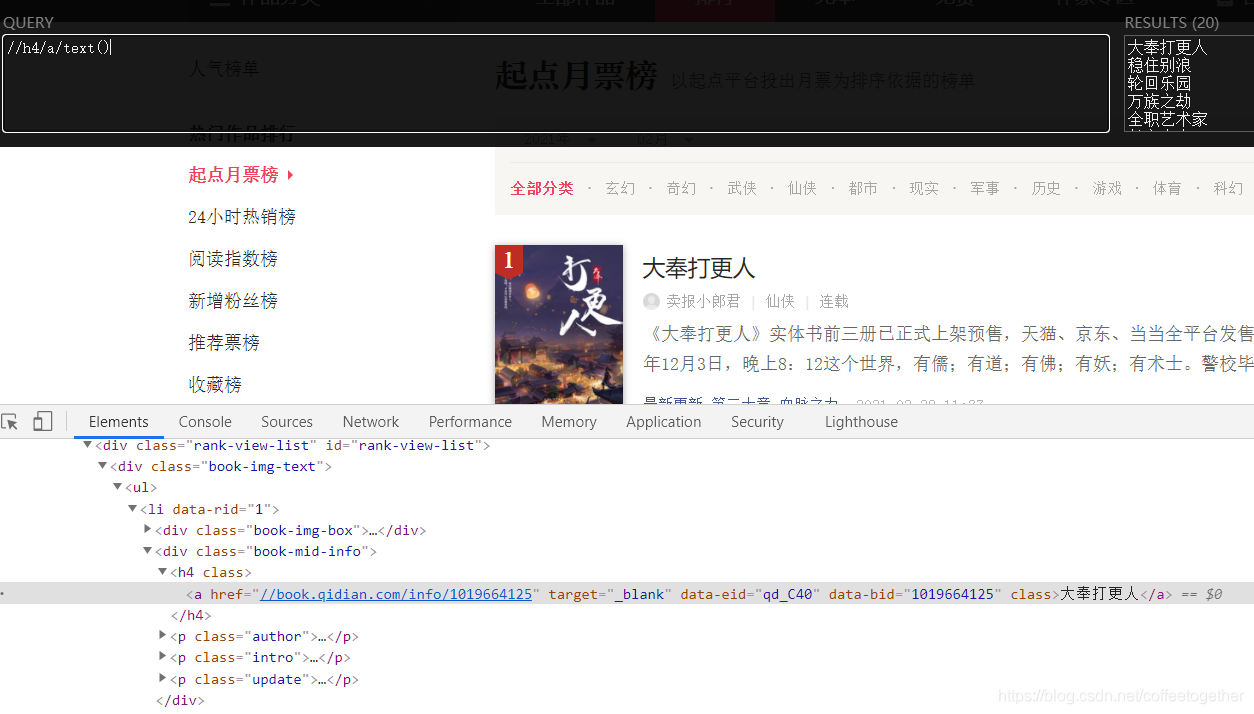The height and width of the screenshot is (714, 1254).
Task: Open the Network panel tab
Action: [x=370, y=421]
